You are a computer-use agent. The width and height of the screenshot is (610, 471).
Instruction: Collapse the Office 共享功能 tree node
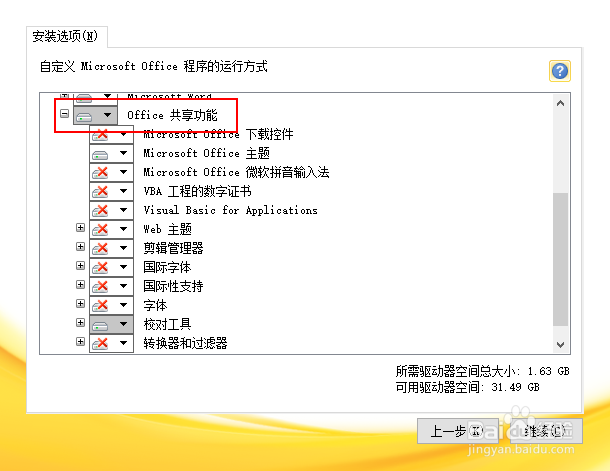pos(65,114)
